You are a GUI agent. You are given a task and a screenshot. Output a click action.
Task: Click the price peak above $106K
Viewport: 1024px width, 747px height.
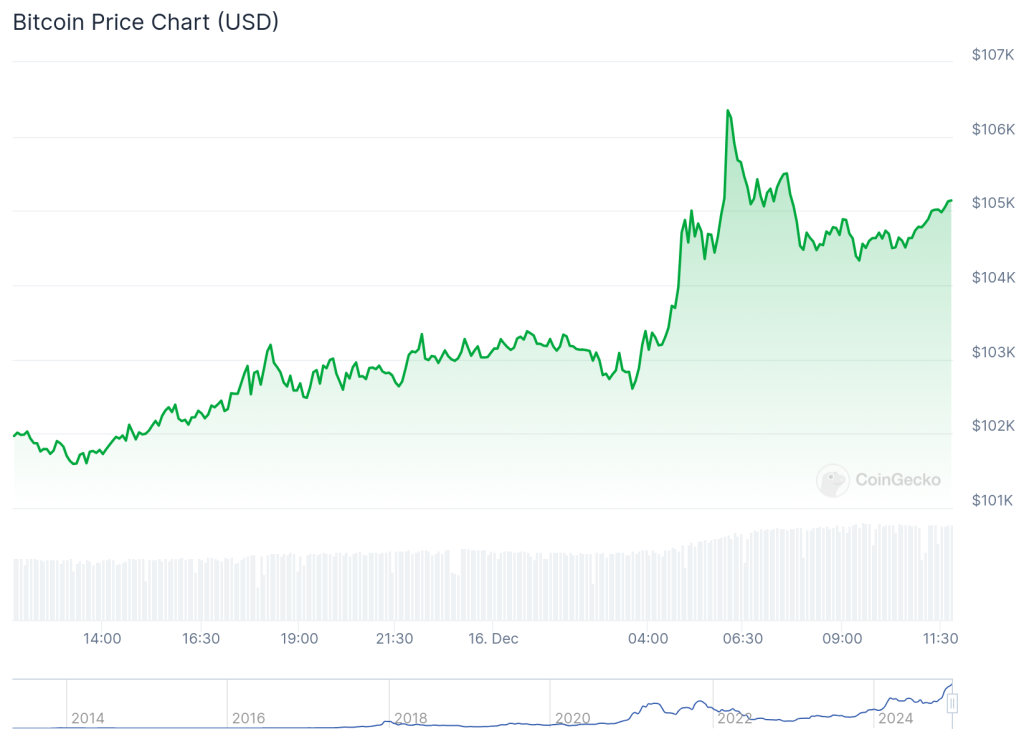point(727,111)
